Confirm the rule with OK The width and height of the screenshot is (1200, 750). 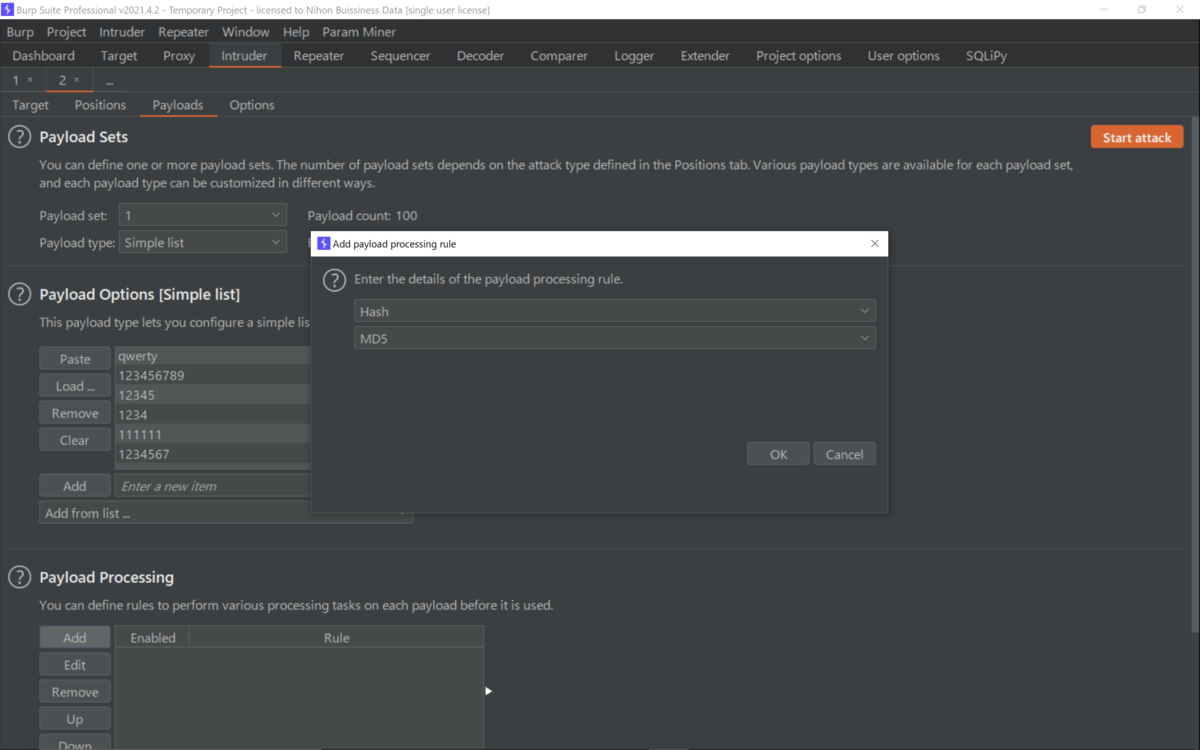tap(778, 454)
